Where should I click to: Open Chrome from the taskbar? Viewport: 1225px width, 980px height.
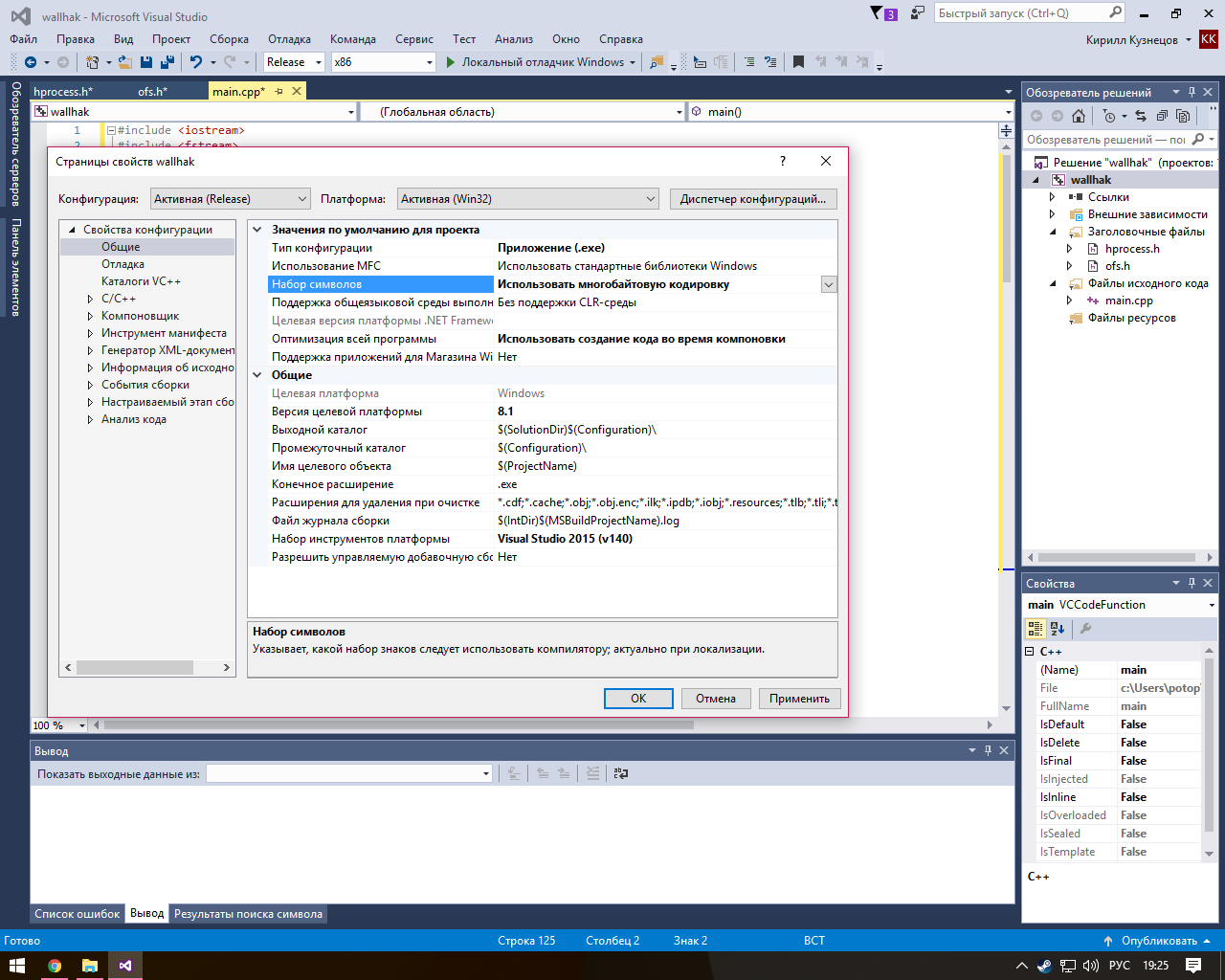55,966
